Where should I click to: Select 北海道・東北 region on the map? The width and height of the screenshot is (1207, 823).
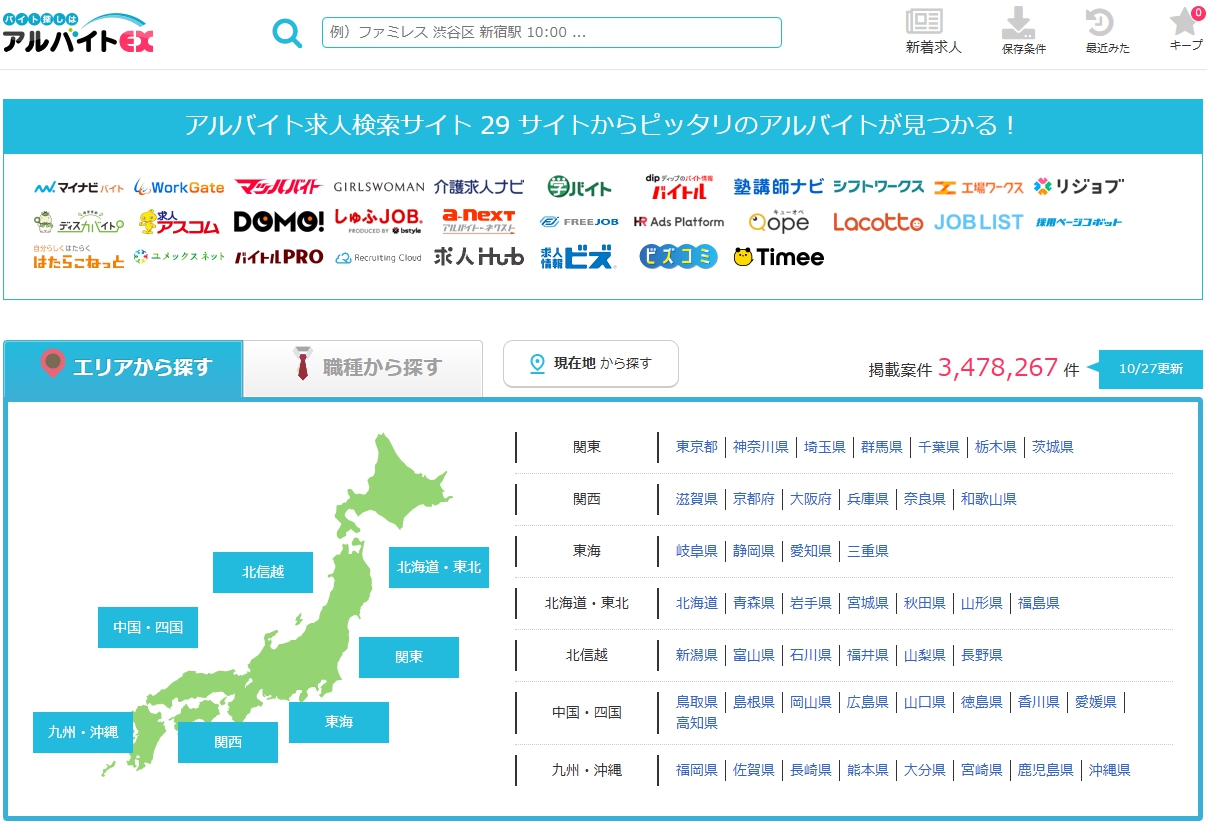(x=439, y=567)
